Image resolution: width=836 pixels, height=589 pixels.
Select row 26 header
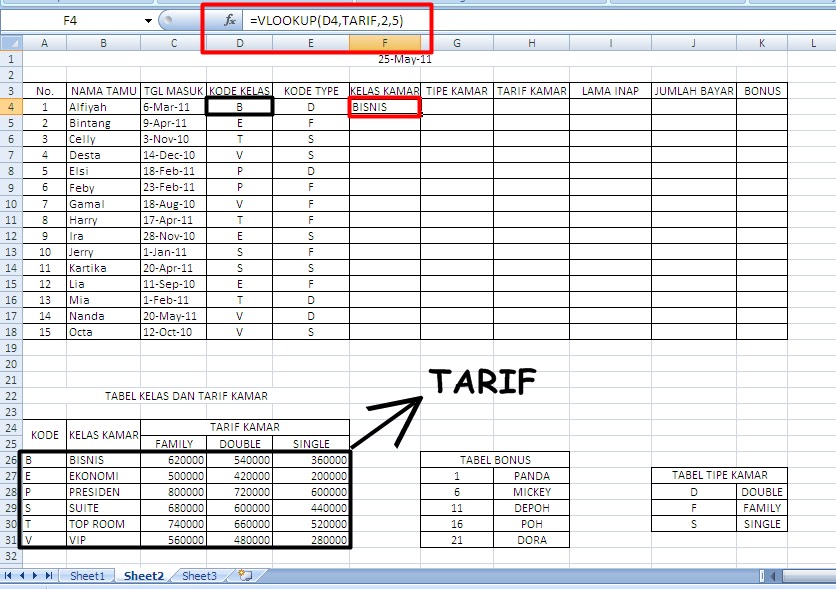[11, 460]
